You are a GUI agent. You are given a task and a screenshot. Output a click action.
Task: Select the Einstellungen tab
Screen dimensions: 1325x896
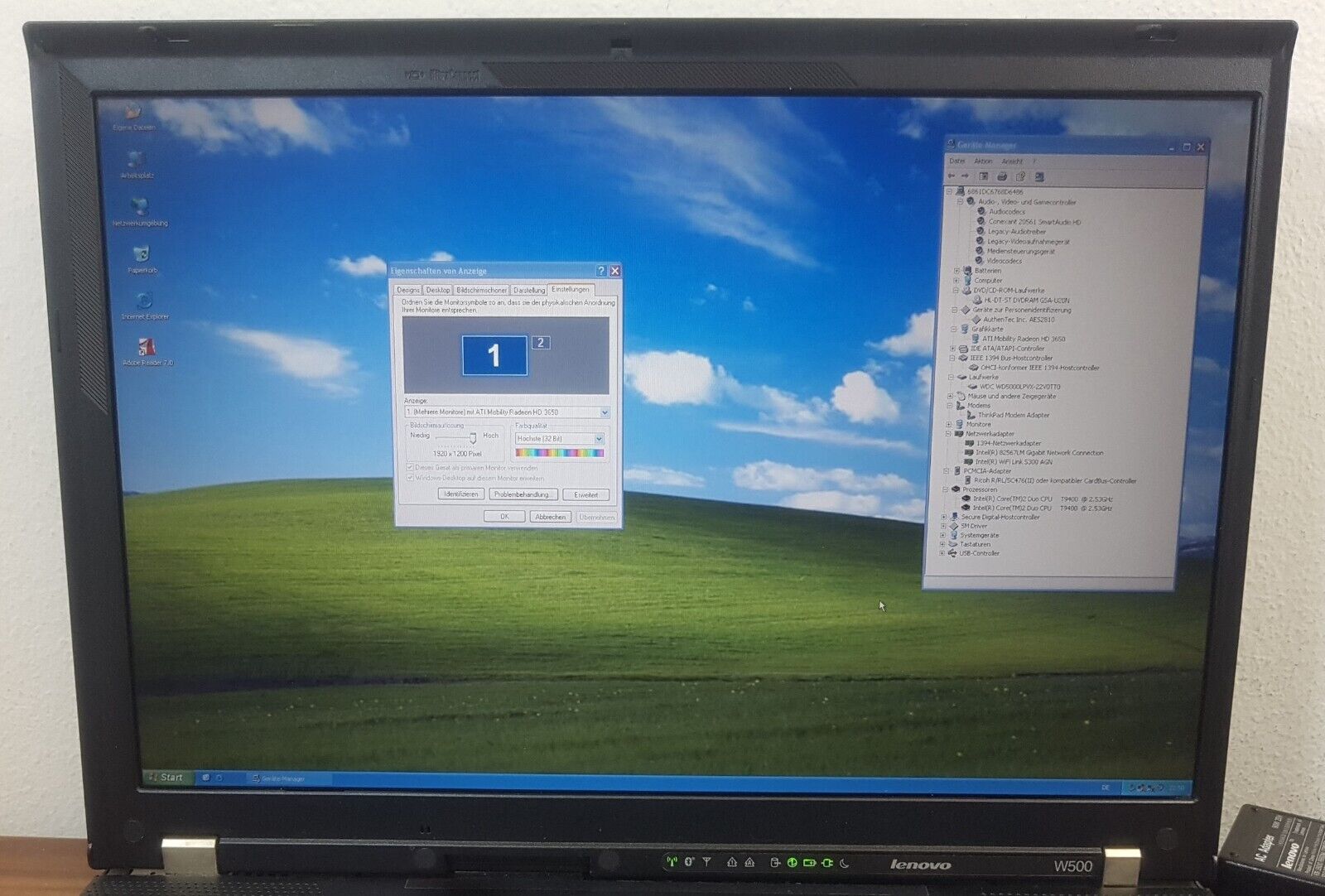[571, 289]
